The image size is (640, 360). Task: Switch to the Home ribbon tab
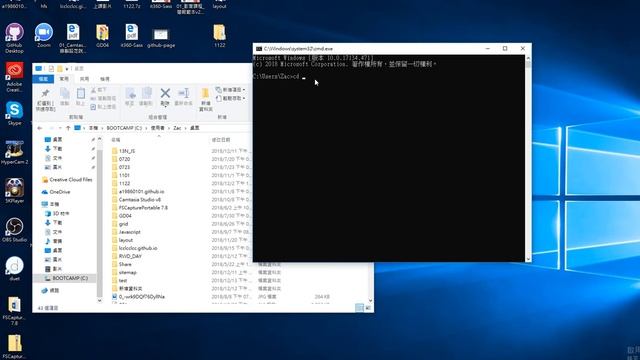pyautogui.click(x=64, y=79)
